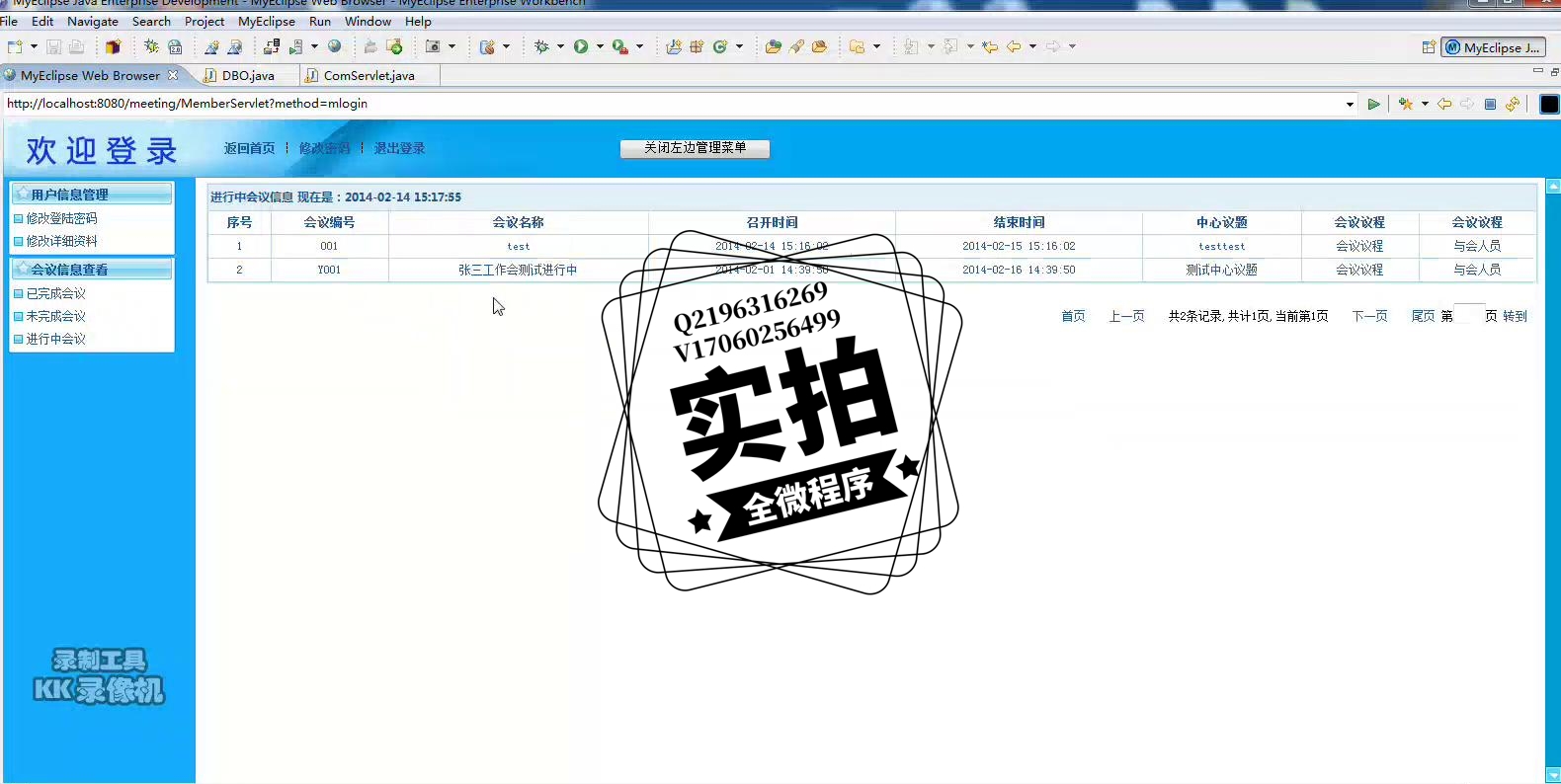The height and width of the screenshot is (784, 1561).
Task: Expand the Back history dropdown arrow
Action: pos(1032,46)
